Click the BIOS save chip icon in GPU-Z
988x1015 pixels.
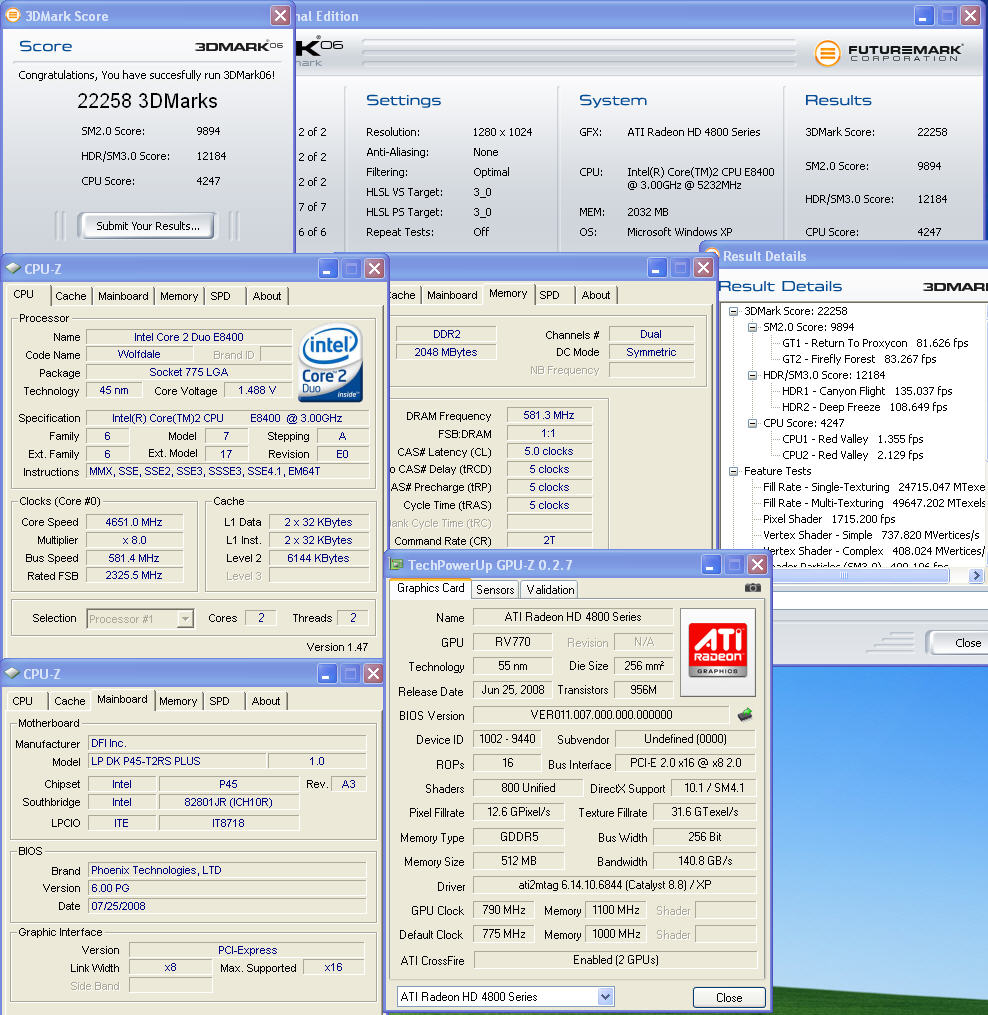click(x=745, y=715)
